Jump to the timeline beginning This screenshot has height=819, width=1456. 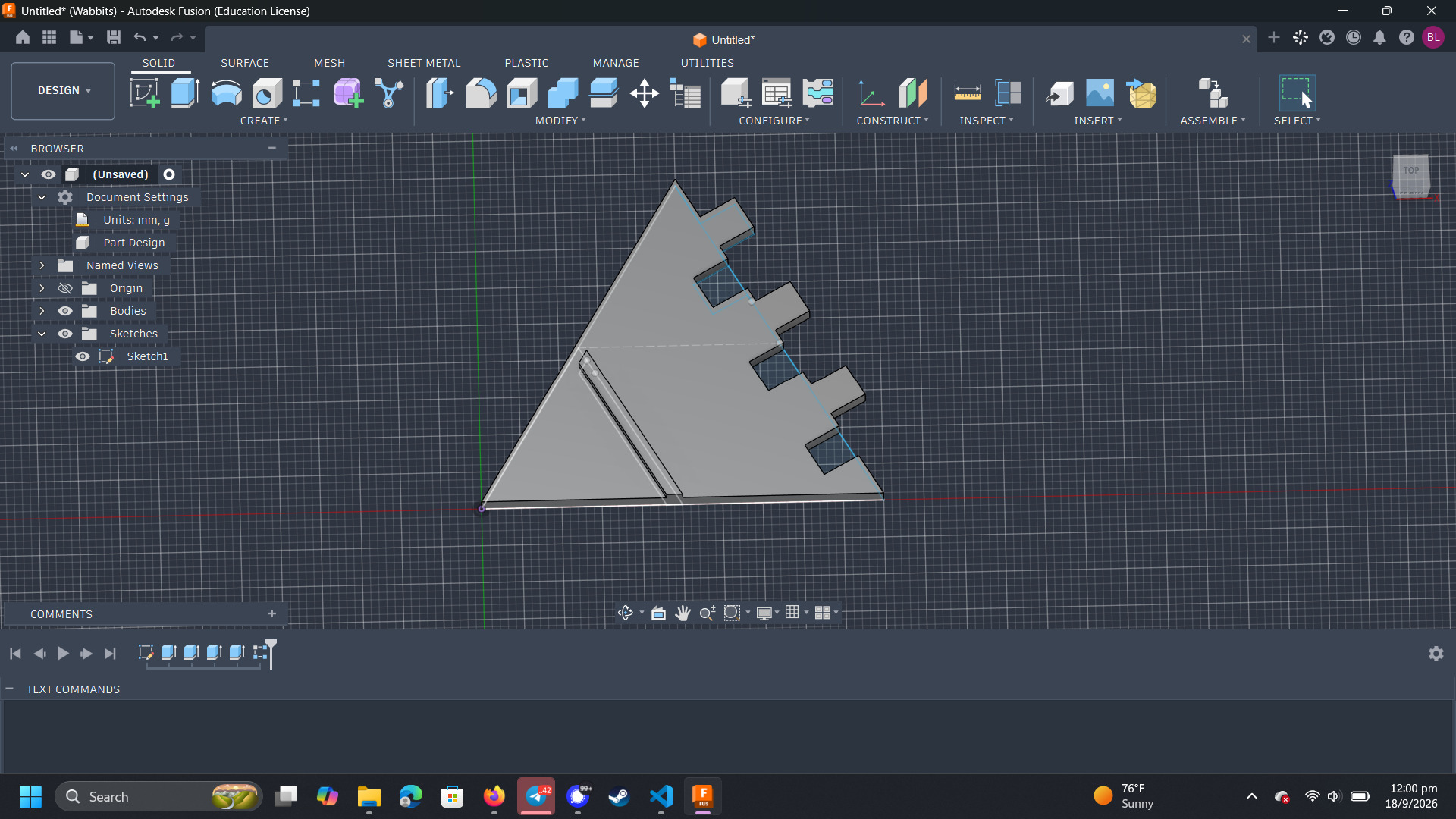pos(15,654)
